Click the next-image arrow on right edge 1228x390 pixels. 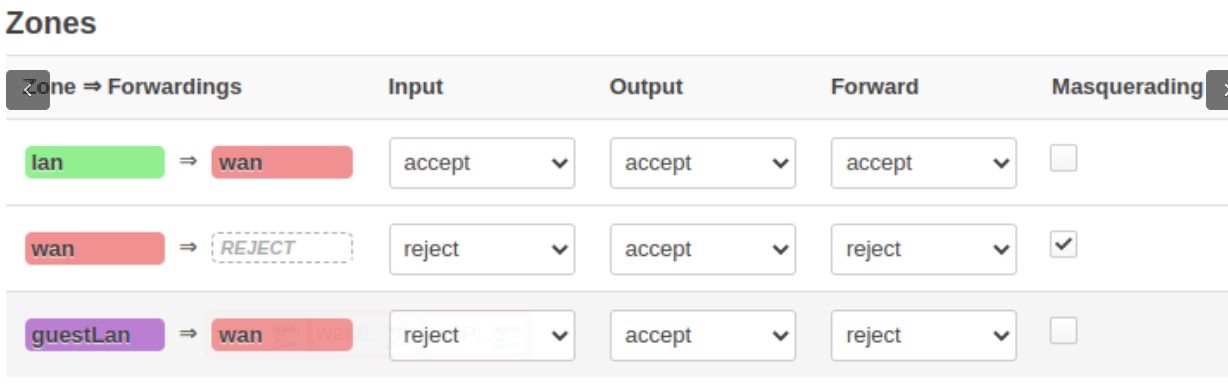click(1217, 90)
